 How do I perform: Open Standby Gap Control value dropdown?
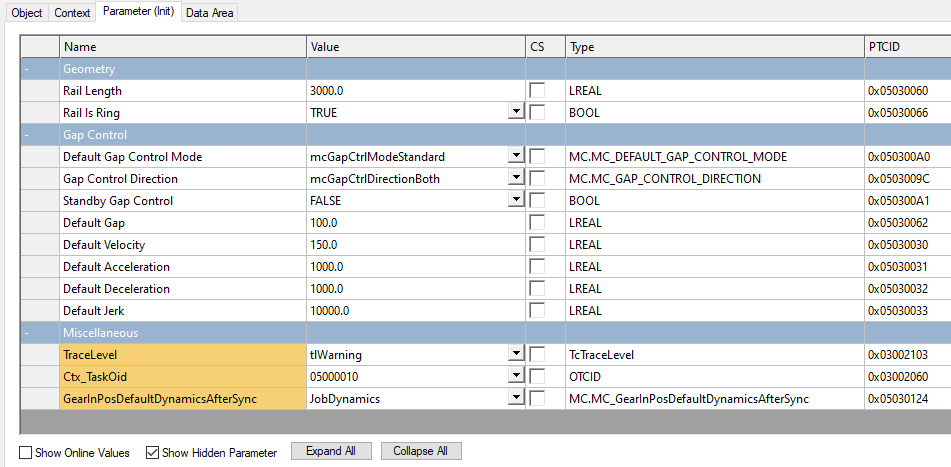516,200
